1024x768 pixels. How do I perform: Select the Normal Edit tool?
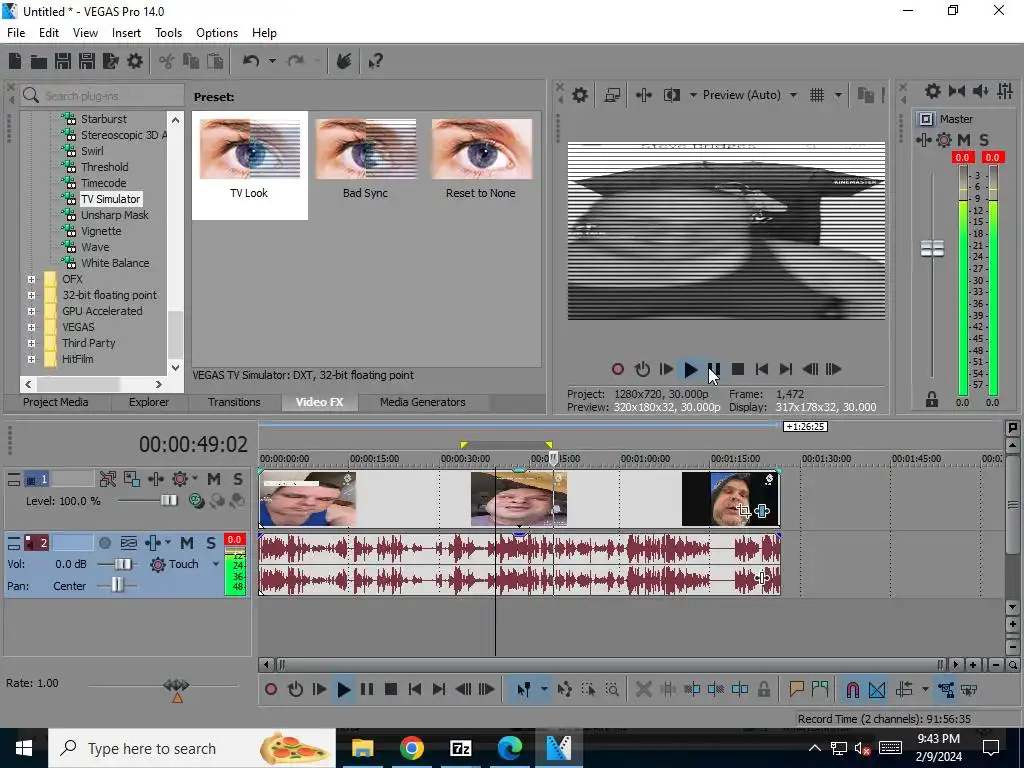point(524,689)
